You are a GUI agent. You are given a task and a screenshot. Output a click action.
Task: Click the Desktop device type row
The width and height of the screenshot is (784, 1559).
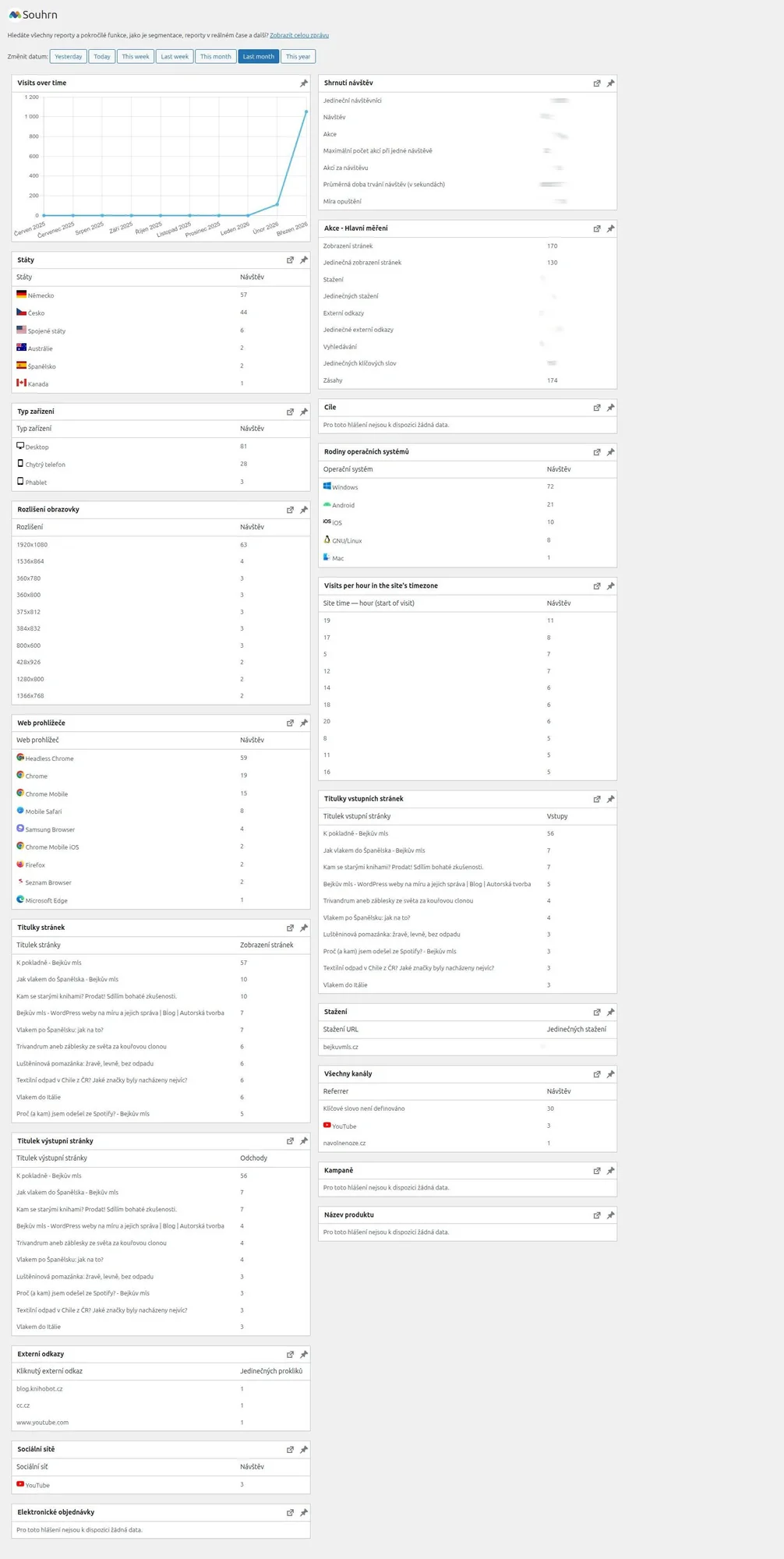tap(161, 447)
